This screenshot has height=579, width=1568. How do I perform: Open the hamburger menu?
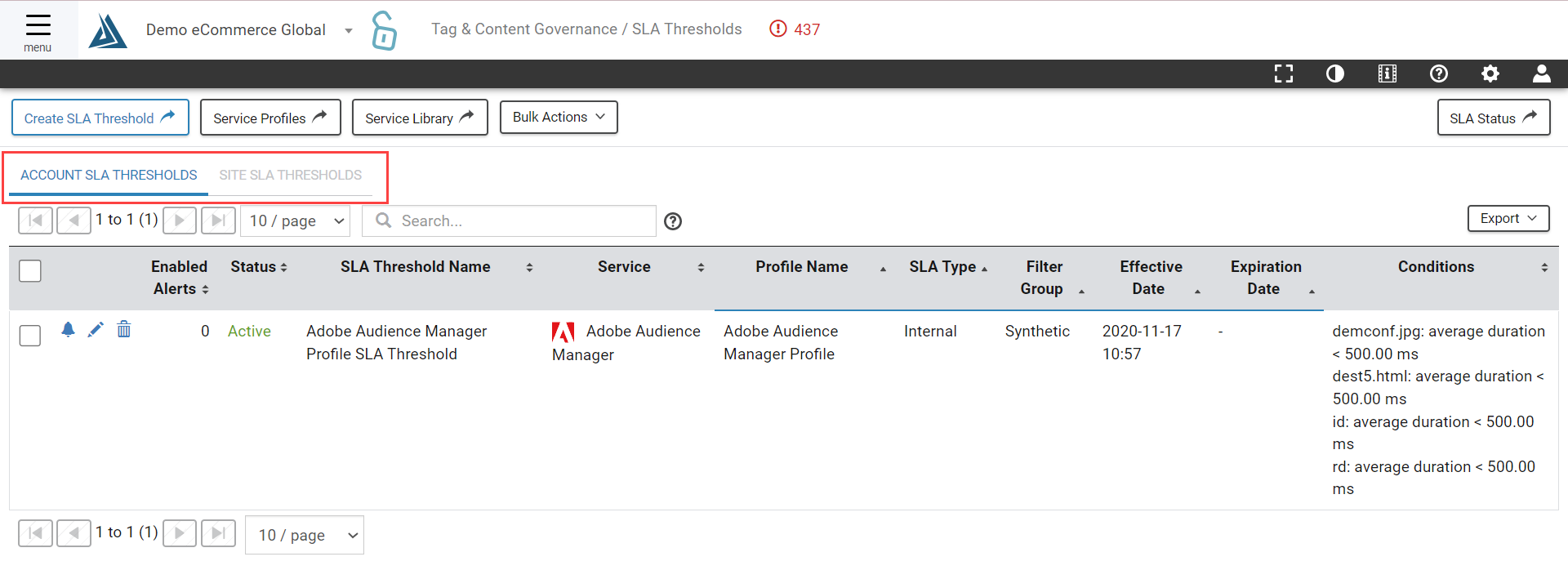point(38,31)
